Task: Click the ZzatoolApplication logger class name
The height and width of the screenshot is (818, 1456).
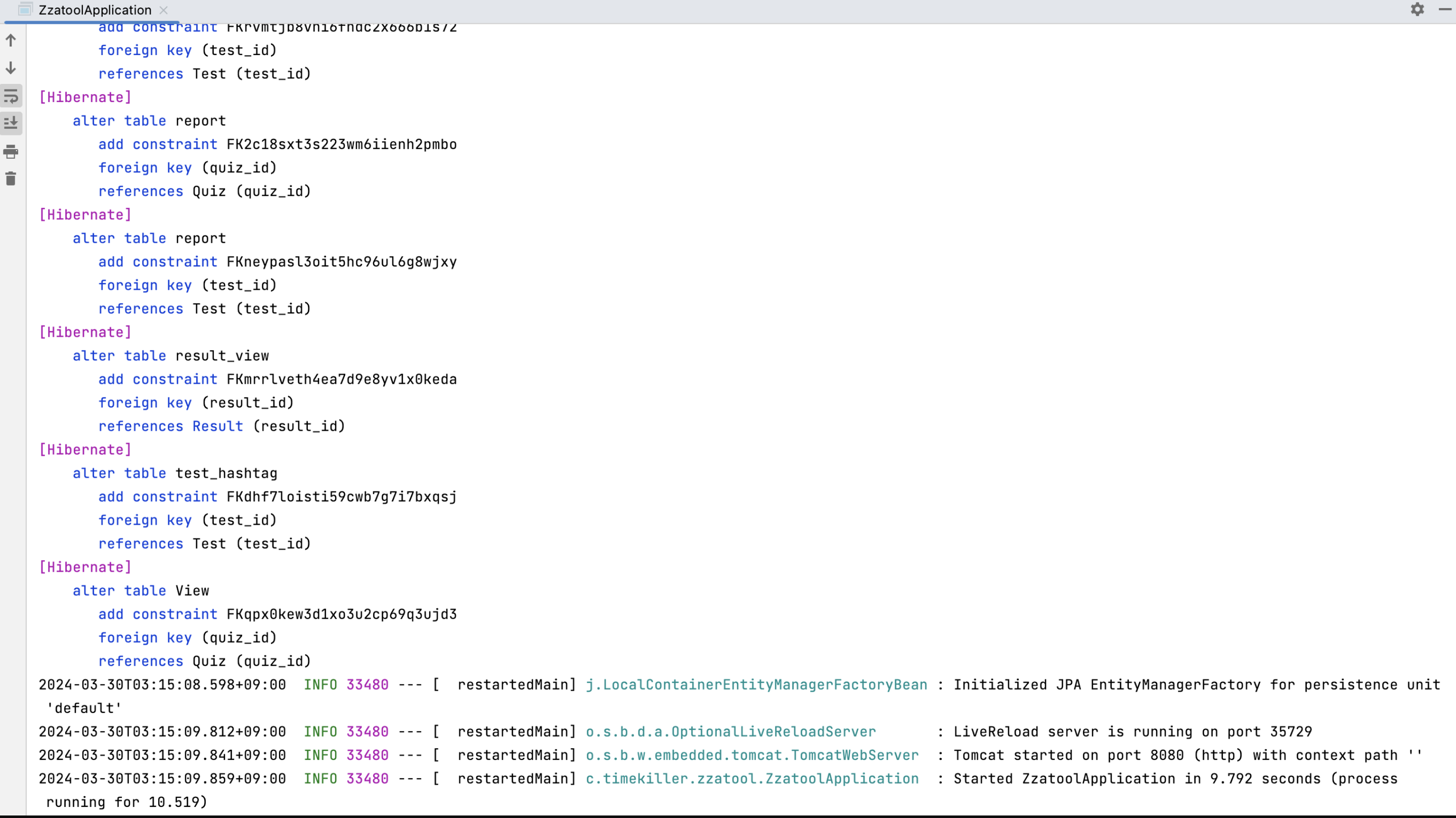Action: (752, 779)
